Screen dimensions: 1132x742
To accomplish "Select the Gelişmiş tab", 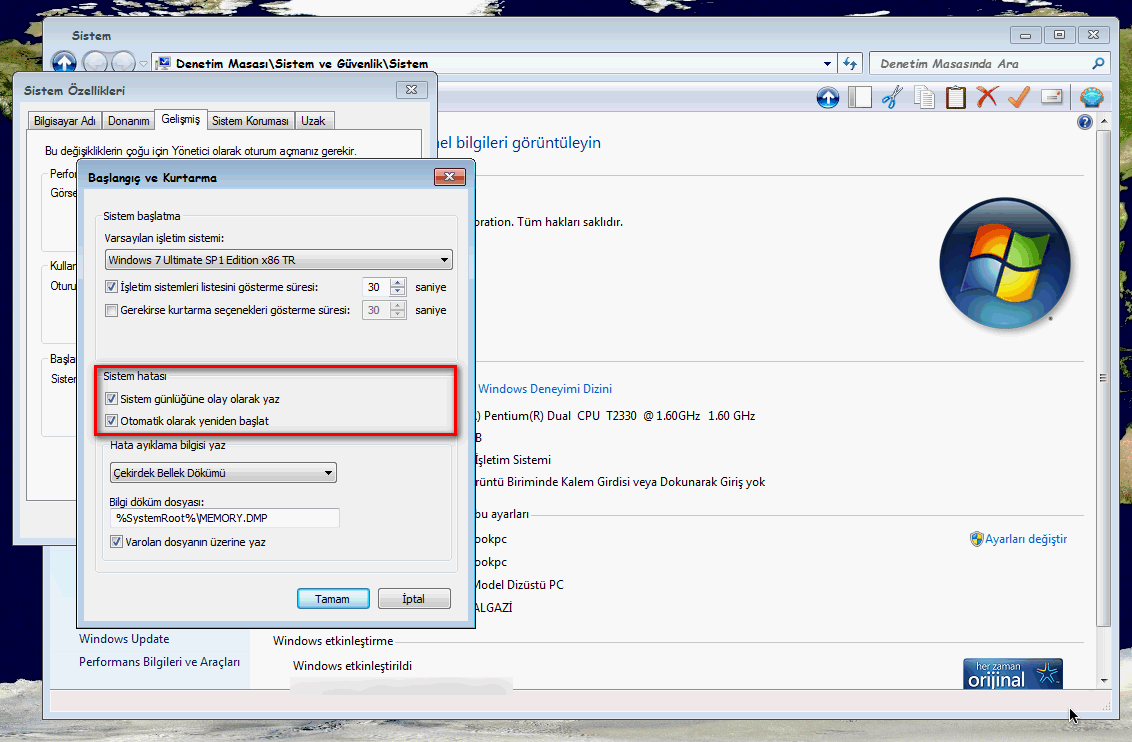I will [180, 119].
